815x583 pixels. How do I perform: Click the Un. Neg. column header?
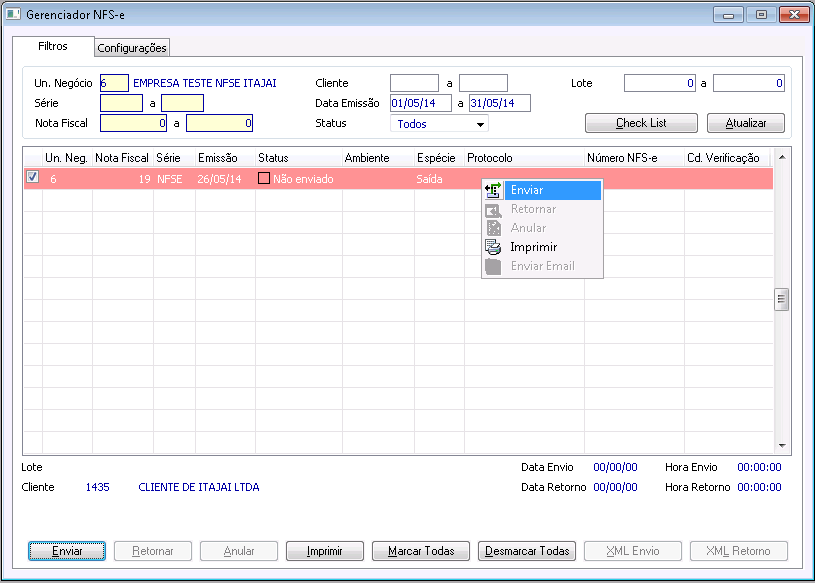click(67, 158)
